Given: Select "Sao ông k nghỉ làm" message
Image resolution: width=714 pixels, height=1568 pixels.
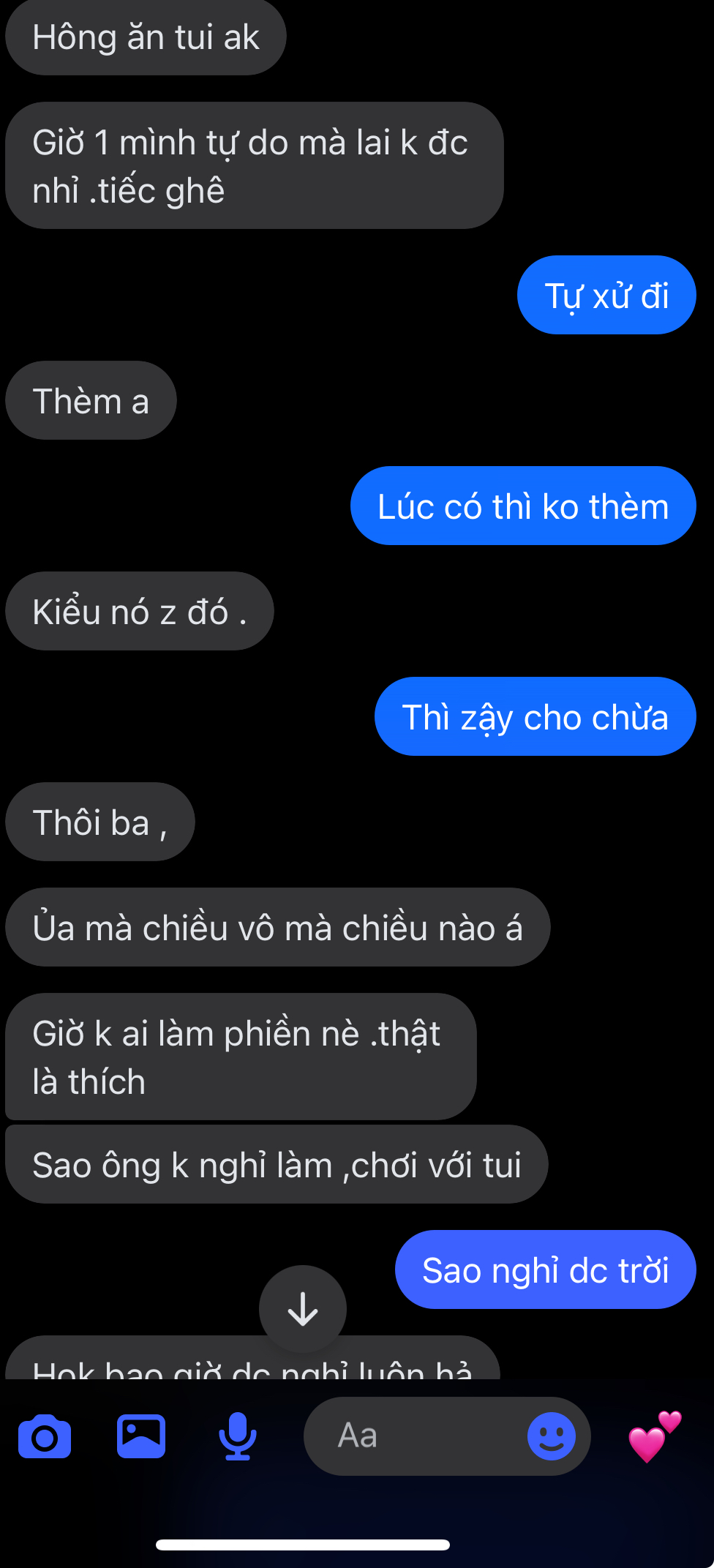Looking at the screenshot, I should coord(277,1164).
